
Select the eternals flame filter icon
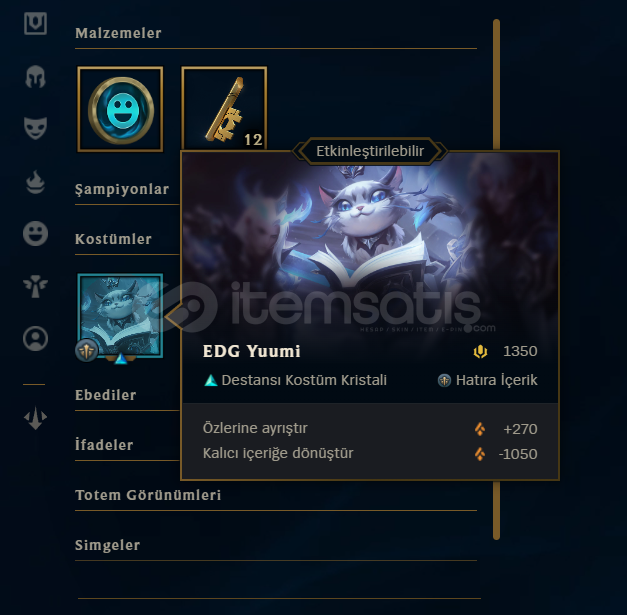tap(35, 182)
